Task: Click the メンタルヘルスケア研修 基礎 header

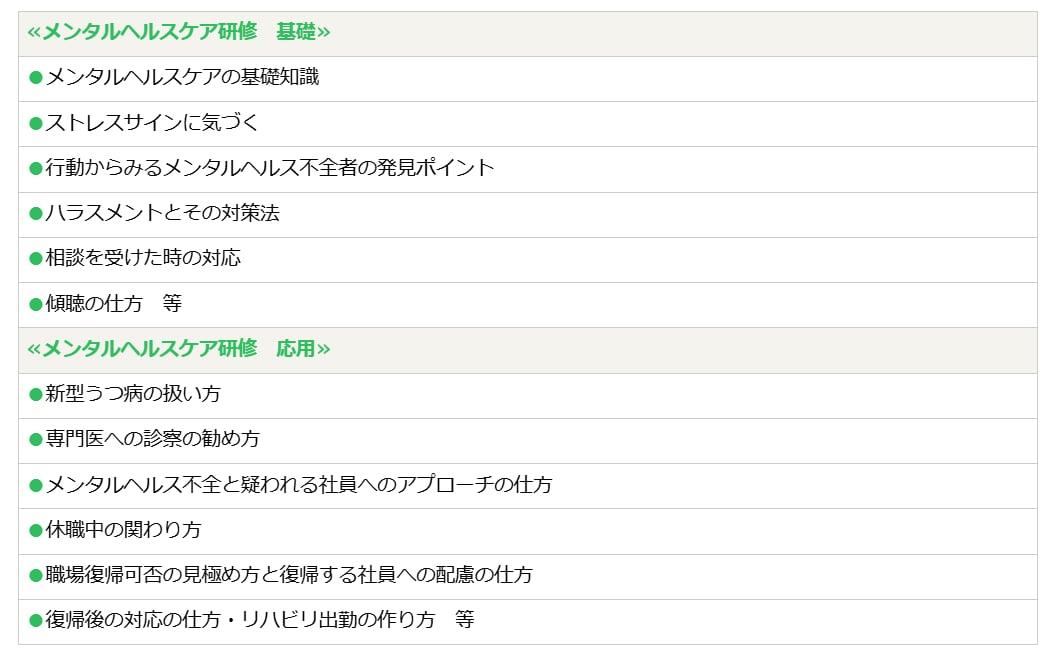Action: coord(179,33)
